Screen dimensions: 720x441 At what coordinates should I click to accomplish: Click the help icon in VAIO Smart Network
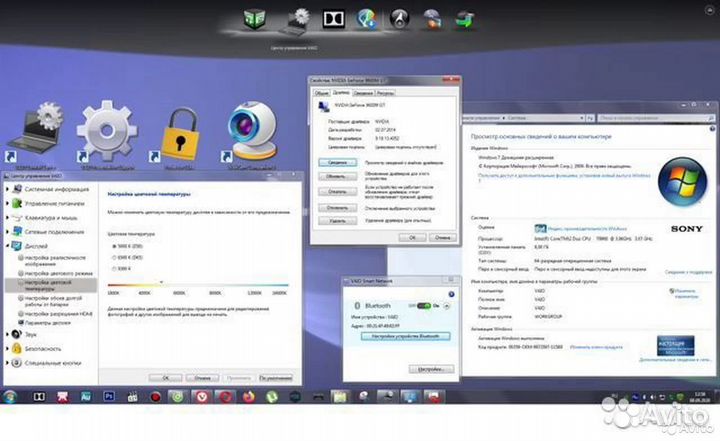coord(451,294)
